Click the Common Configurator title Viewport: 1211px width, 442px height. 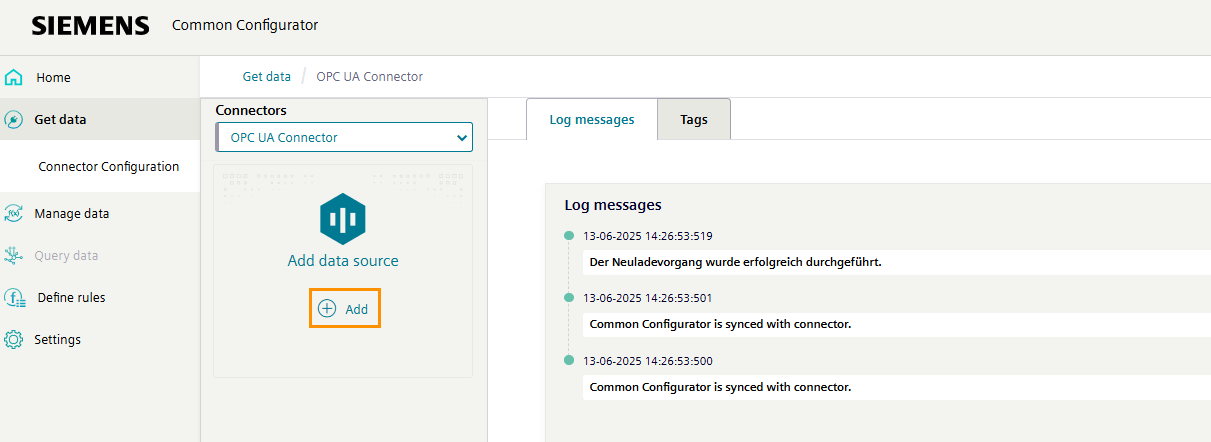coord(246,25)
